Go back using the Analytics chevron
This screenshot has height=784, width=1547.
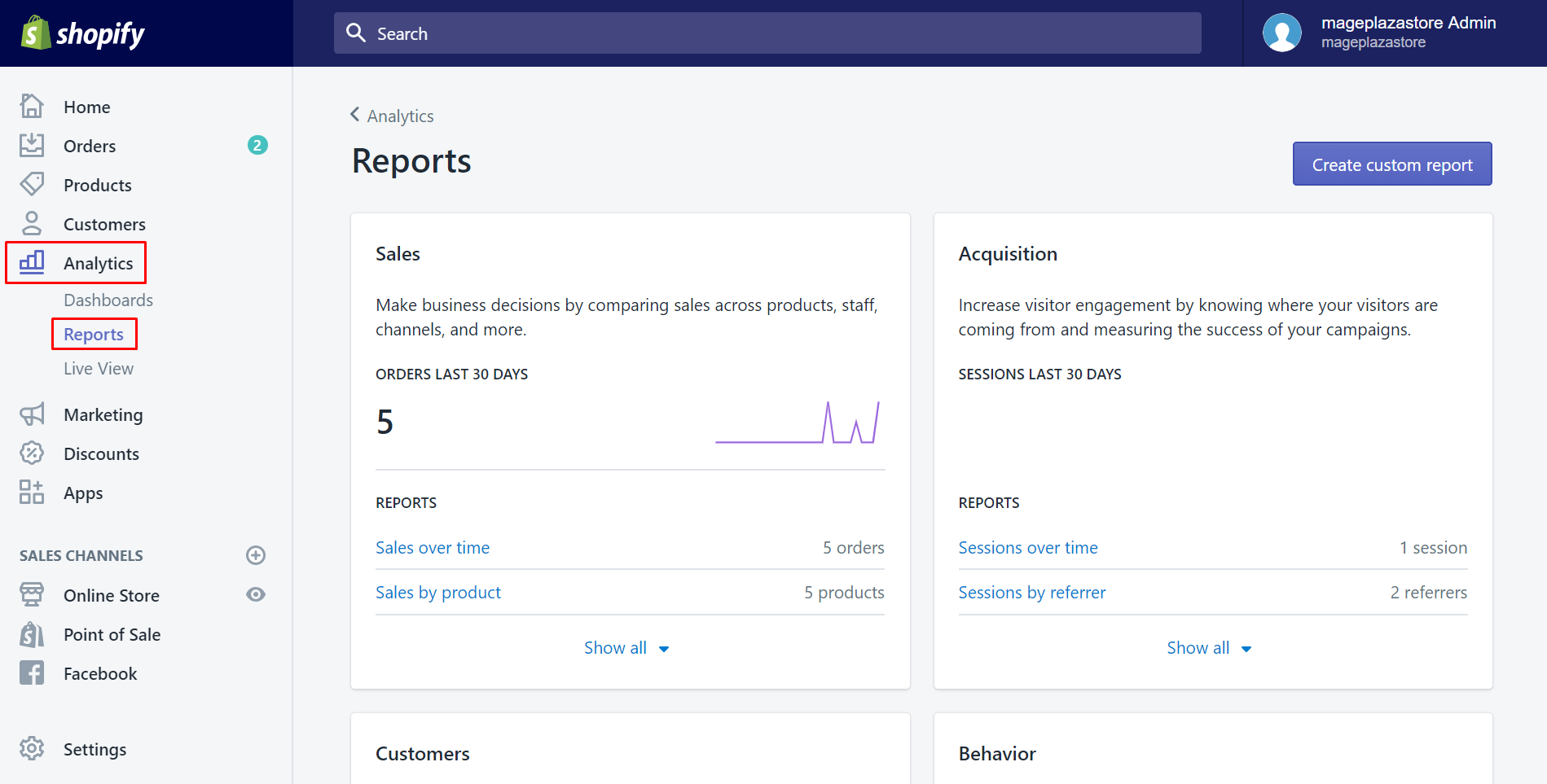354,115
